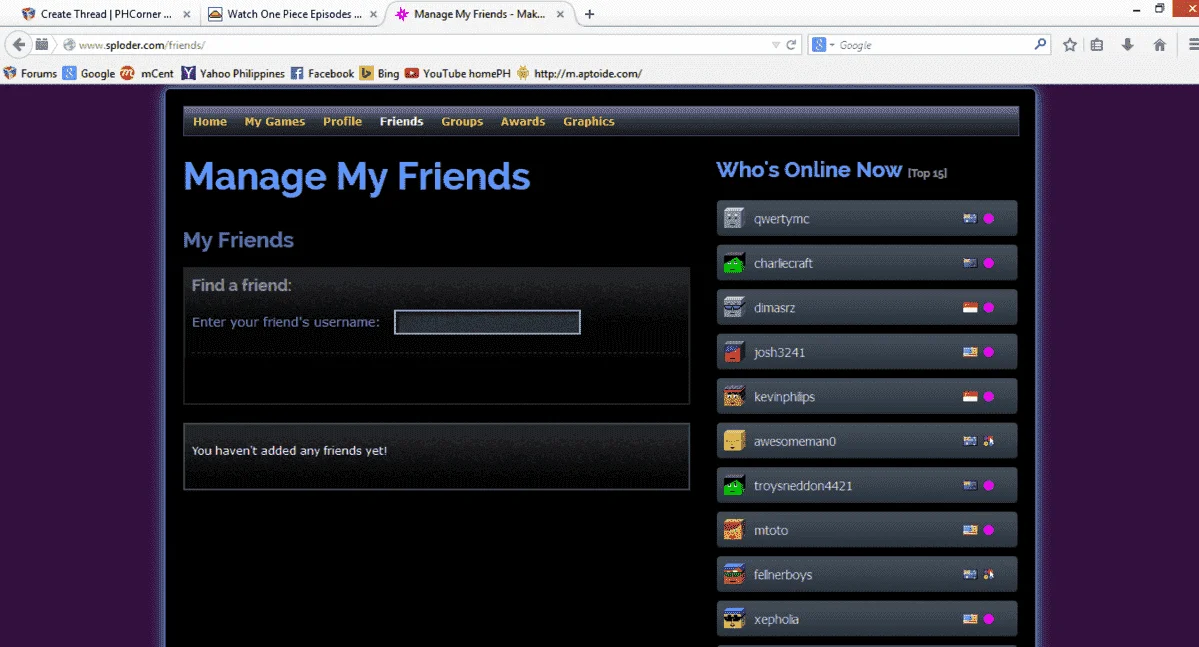Open the Yahoo Philippines bookmark
The width and height of the screenshot is (1199, 647).
tap(232, 73)
